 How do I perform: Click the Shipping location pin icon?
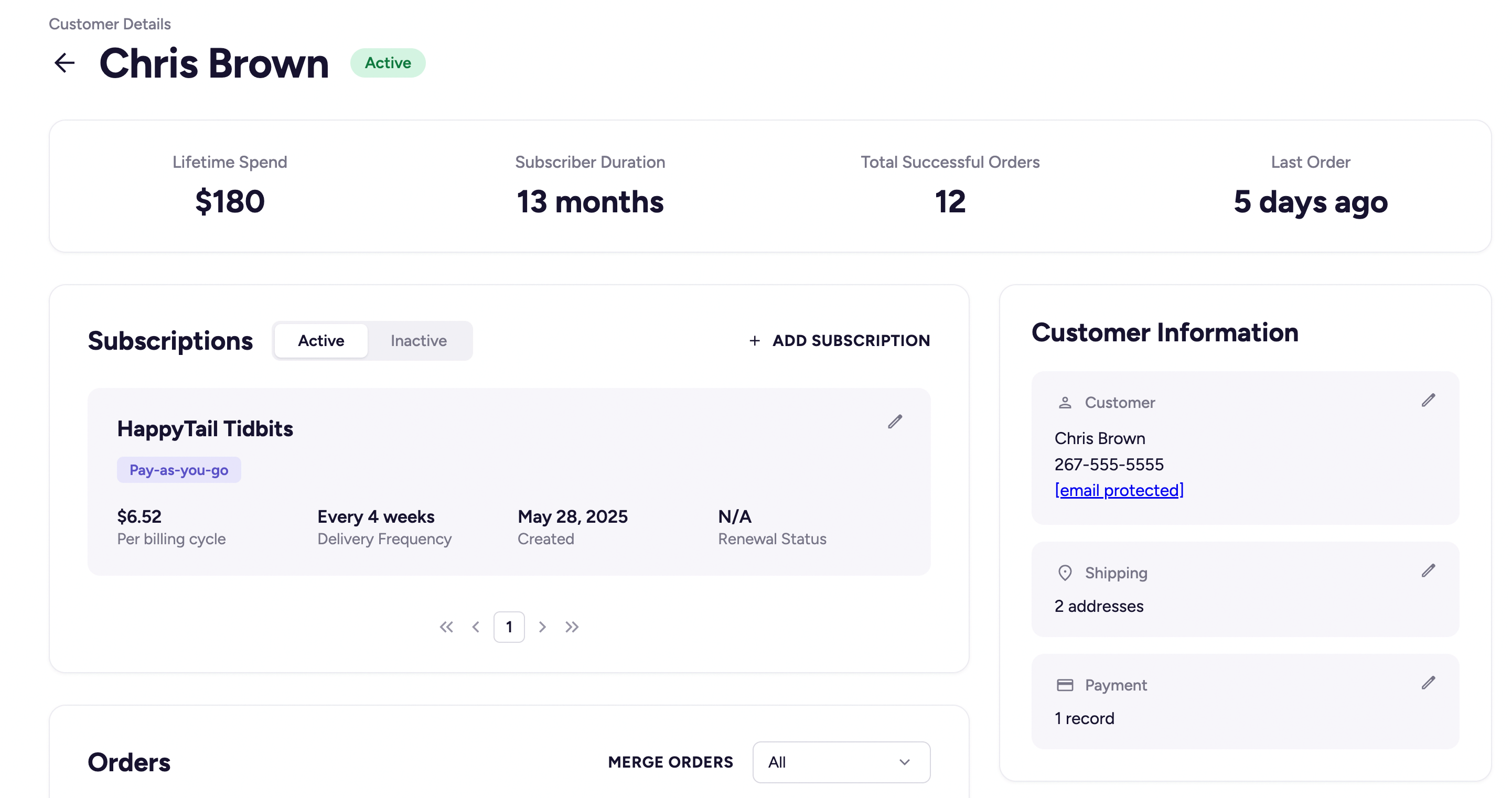[1065, 573]
